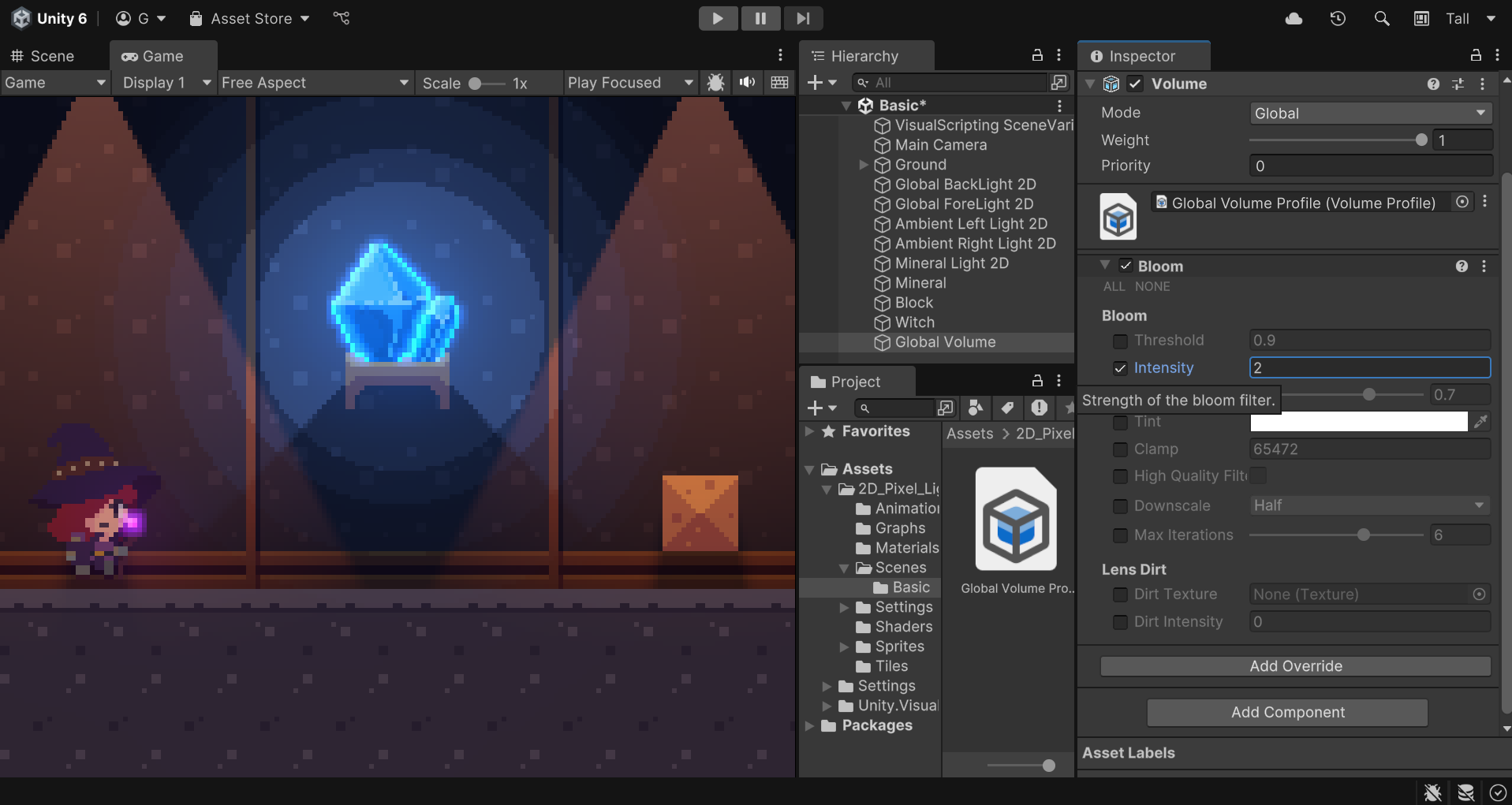Open the Undo History icon
Viewport: 1512px width, 805px height.
coord(1338,18)
